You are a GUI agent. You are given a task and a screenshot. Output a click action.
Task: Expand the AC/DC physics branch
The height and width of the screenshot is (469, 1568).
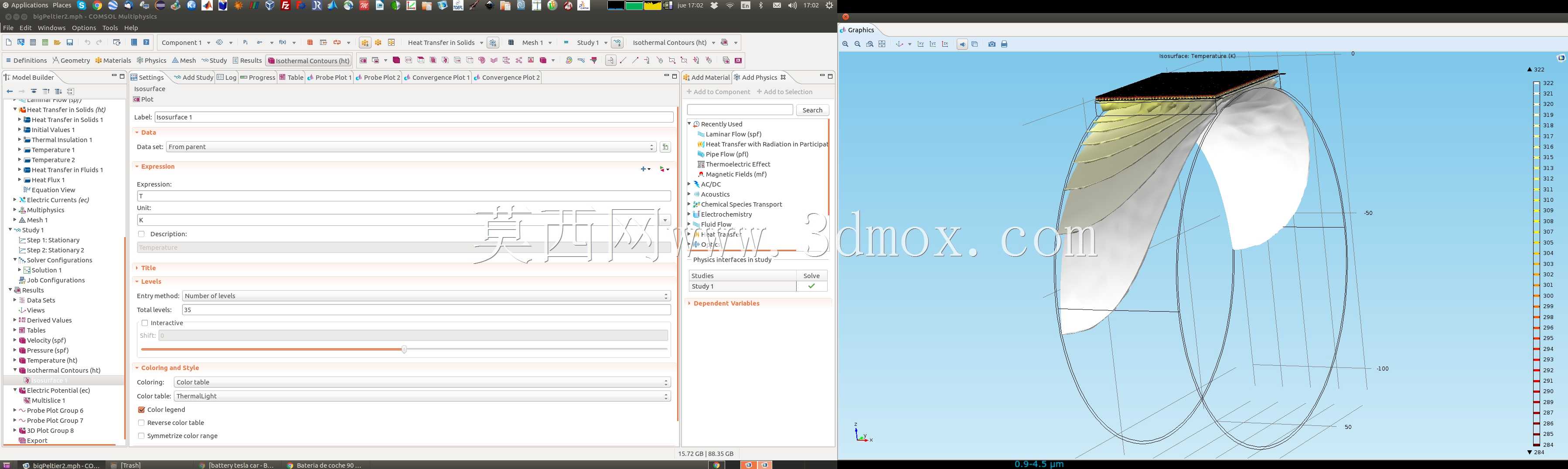click(x=689, y=184)
